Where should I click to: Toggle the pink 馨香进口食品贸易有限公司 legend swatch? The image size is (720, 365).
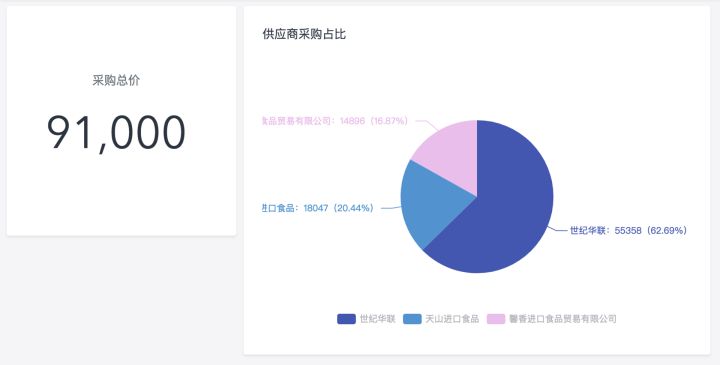pyautogui.click(x=496, y=319)
